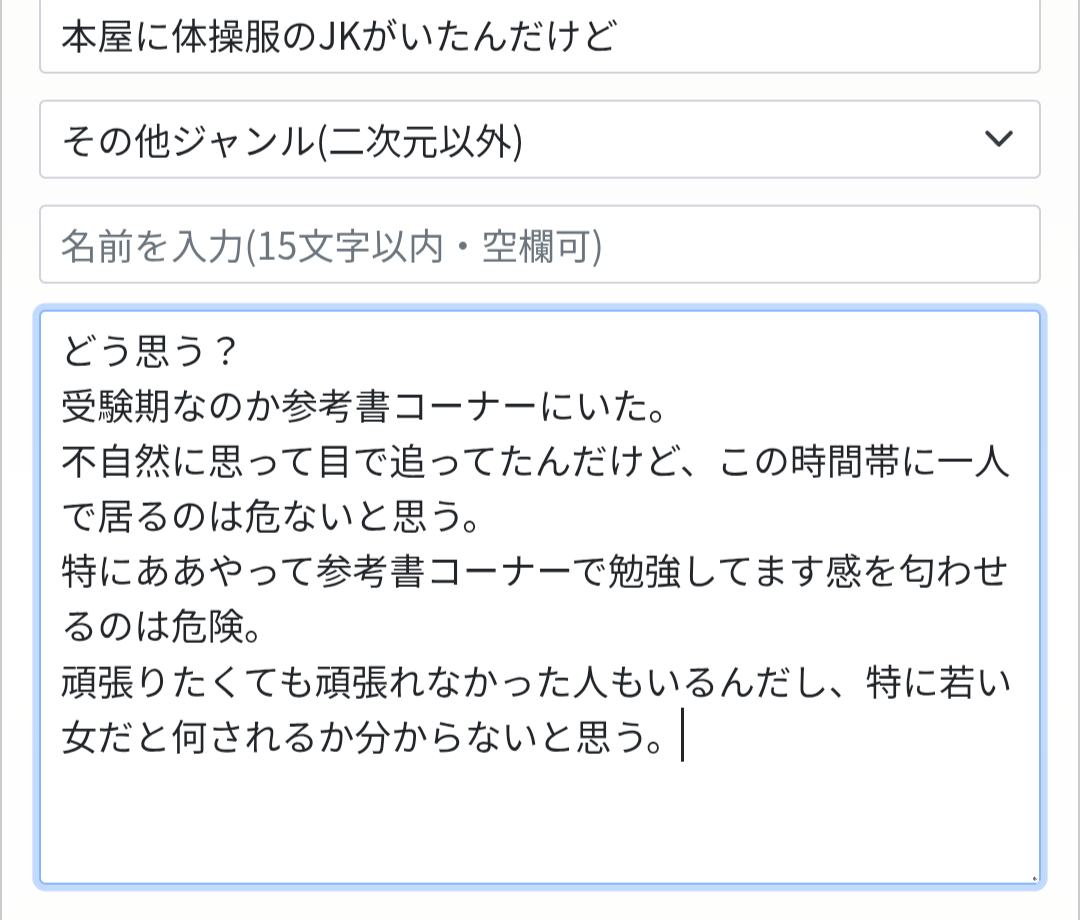
Task: Focus the 名前を入力 name field
Action: [x=540, y=245]
